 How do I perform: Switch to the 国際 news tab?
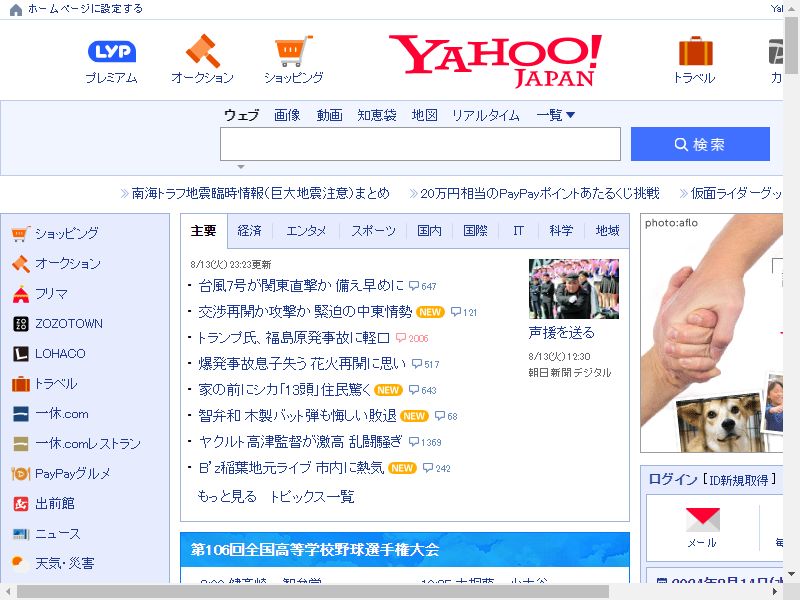(x=476, y=231)
